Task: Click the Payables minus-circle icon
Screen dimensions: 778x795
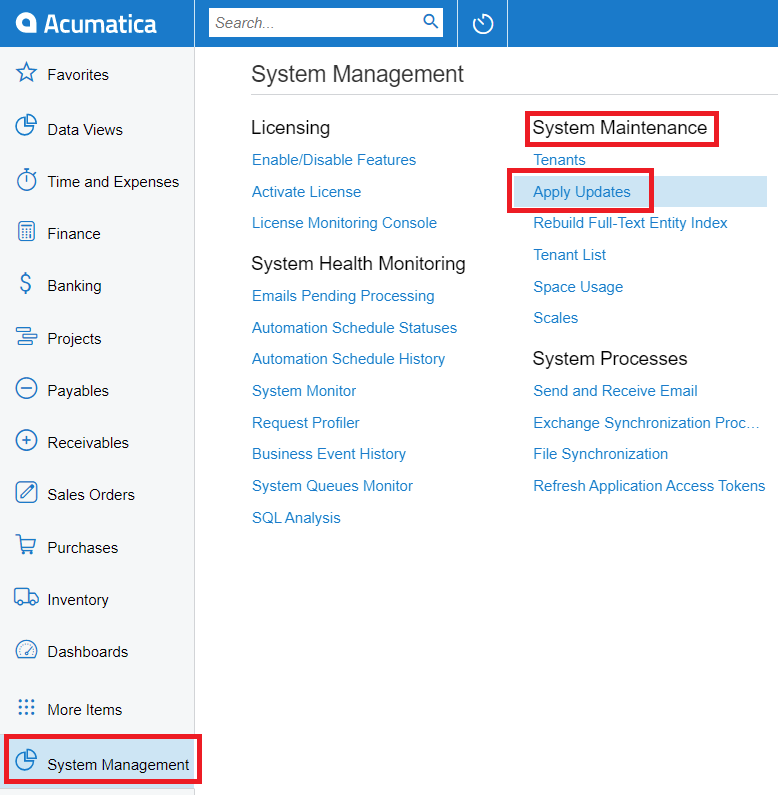Action: 26,388
